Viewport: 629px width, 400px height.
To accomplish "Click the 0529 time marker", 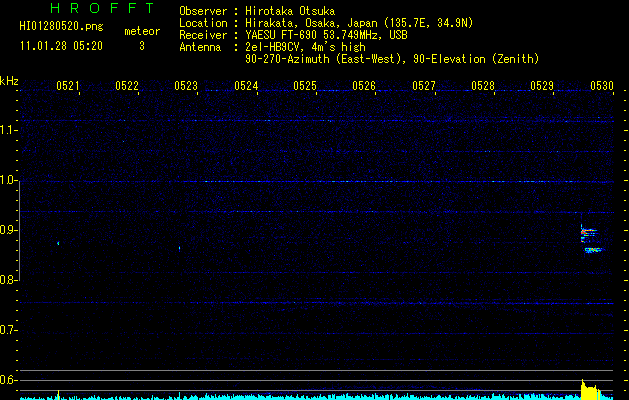I will coord(542,86).
